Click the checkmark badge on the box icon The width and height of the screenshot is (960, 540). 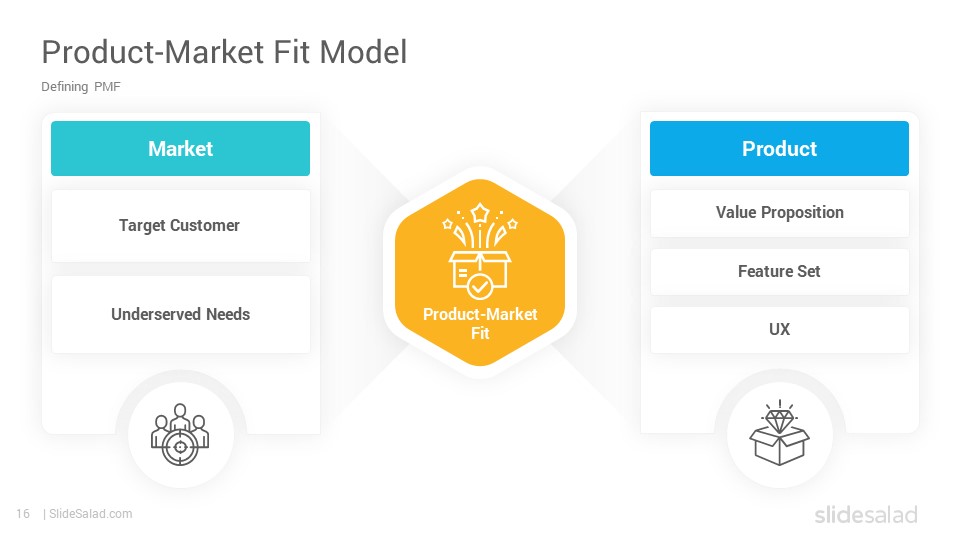(x=479, y=287)
